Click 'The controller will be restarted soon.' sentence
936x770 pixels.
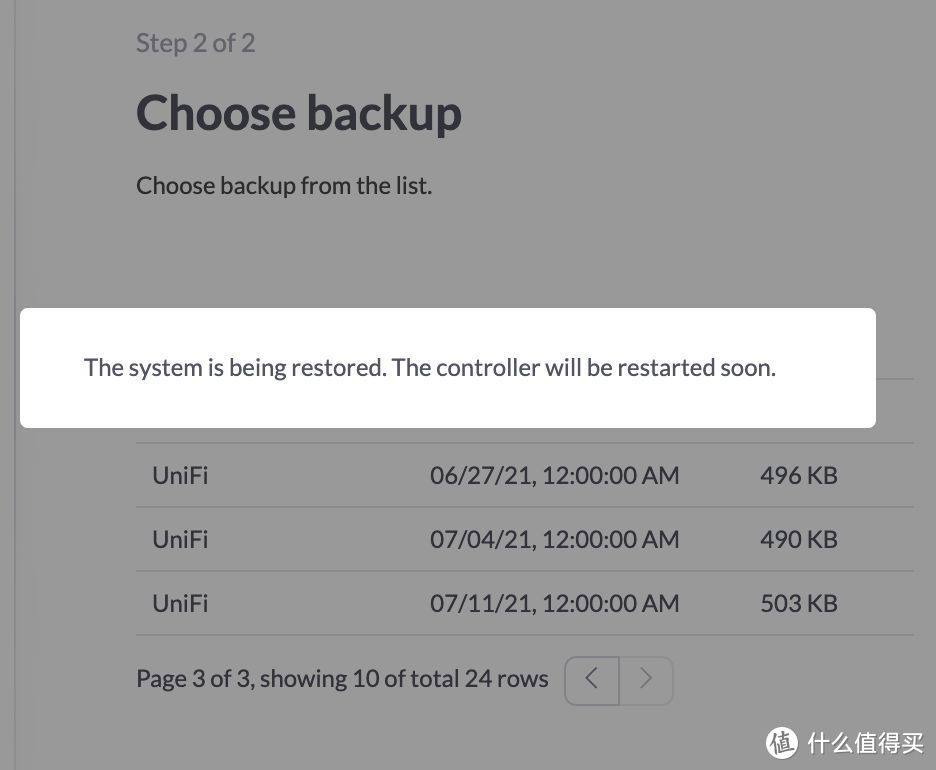(x=584, y=368)
